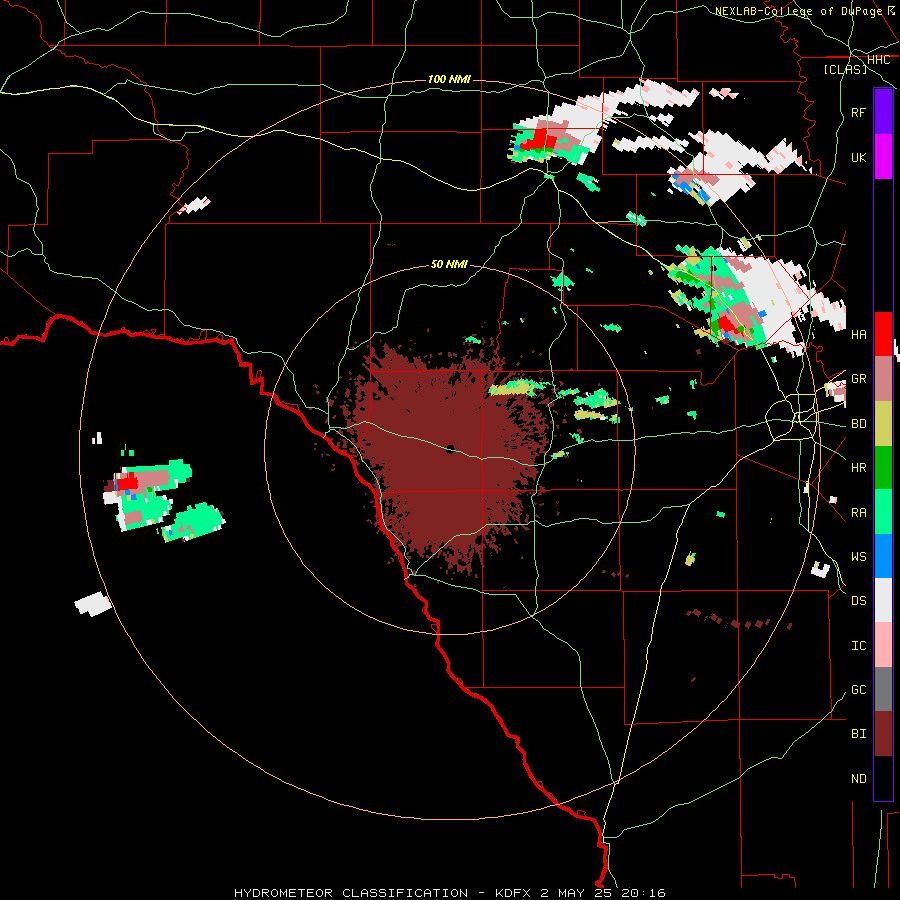Image resolution: width=900 pixels, height=900 pixels.
Task: Click the light pink IC ice crystals swatch
Action: (883, 645)
